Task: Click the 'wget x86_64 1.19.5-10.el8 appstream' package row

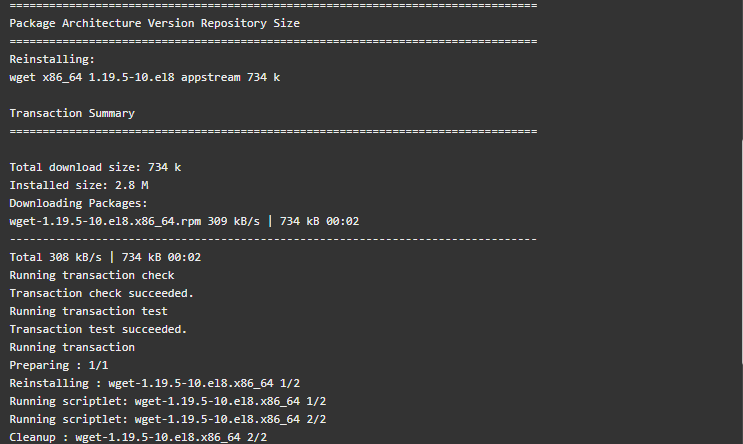Action: coord(145,77)
